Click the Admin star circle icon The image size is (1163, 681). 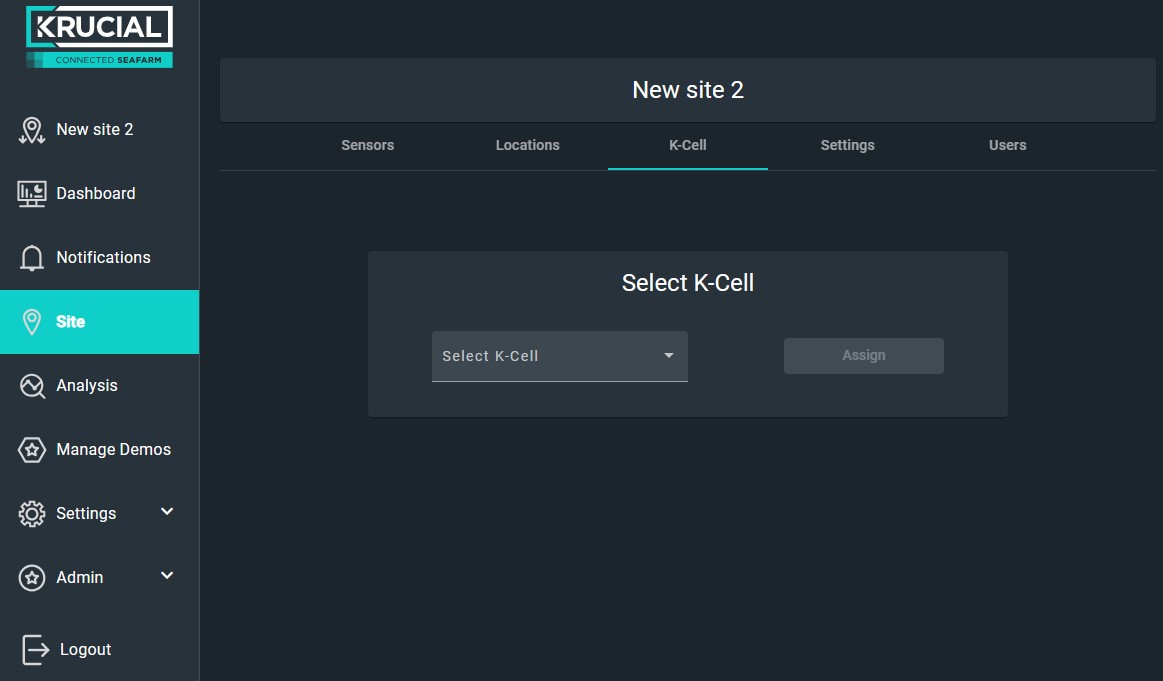click(x=32, y=577)
